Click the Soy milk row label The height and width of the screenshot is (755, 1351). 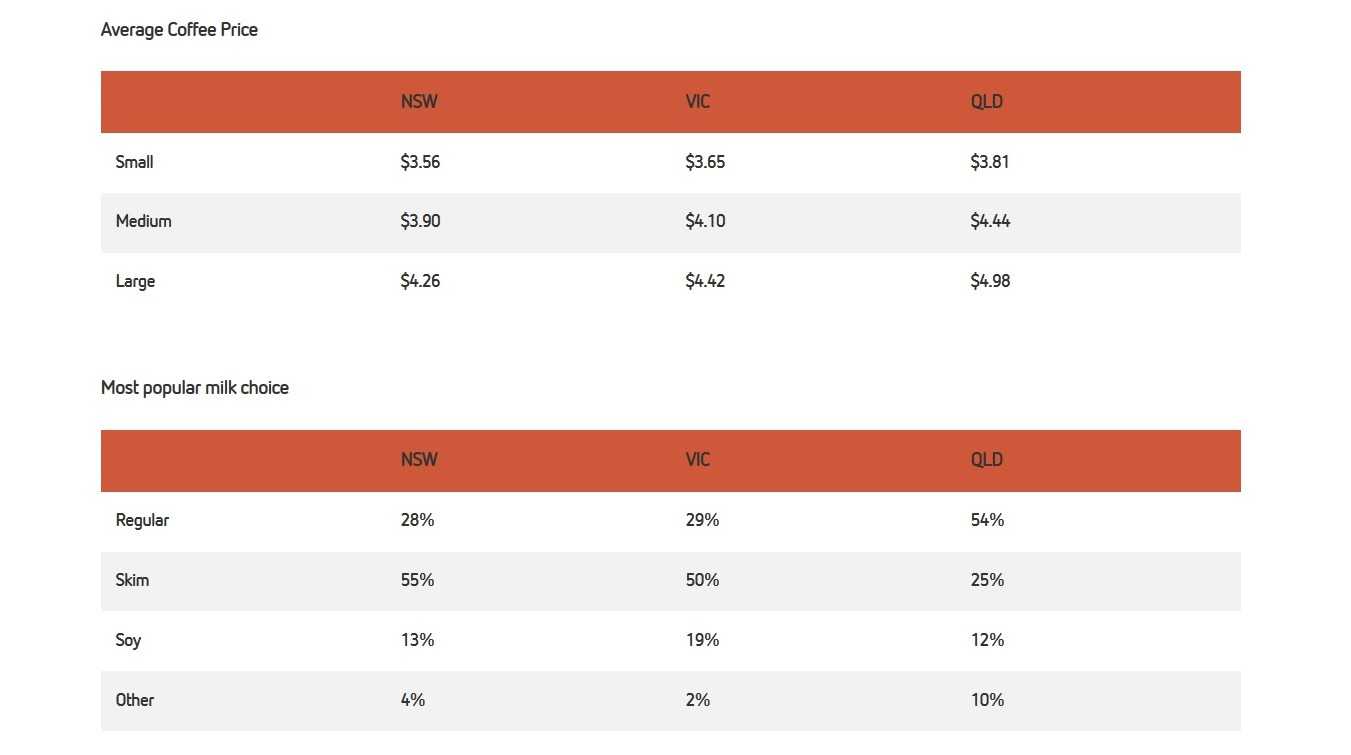129,641
